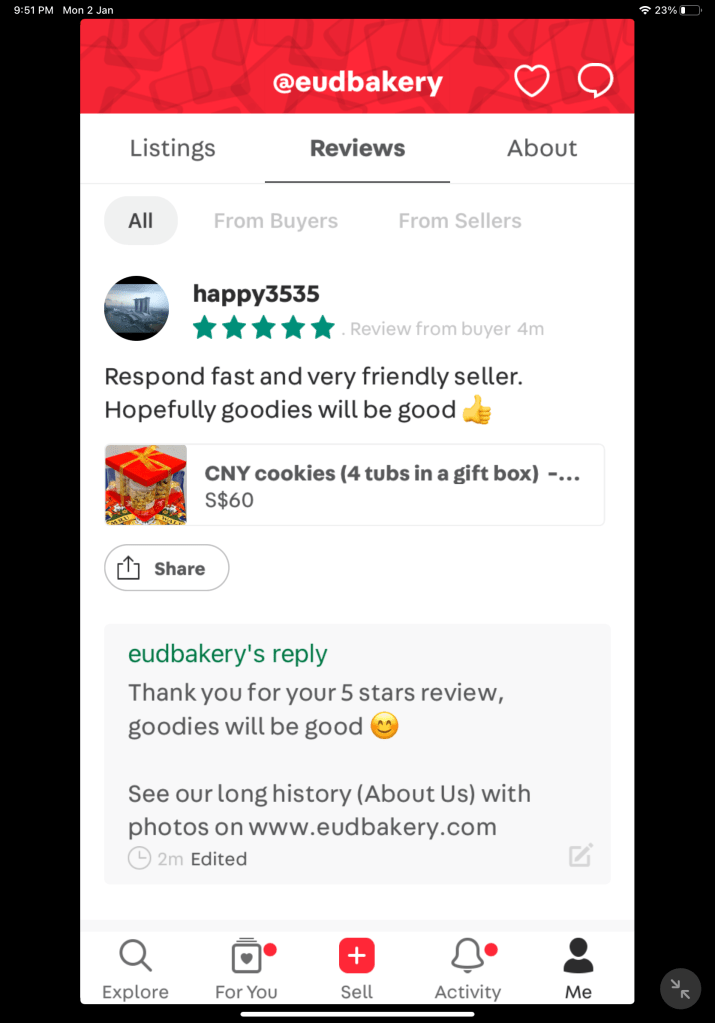
Task: Open CNY cookies listing card
Action: (354, 485)
